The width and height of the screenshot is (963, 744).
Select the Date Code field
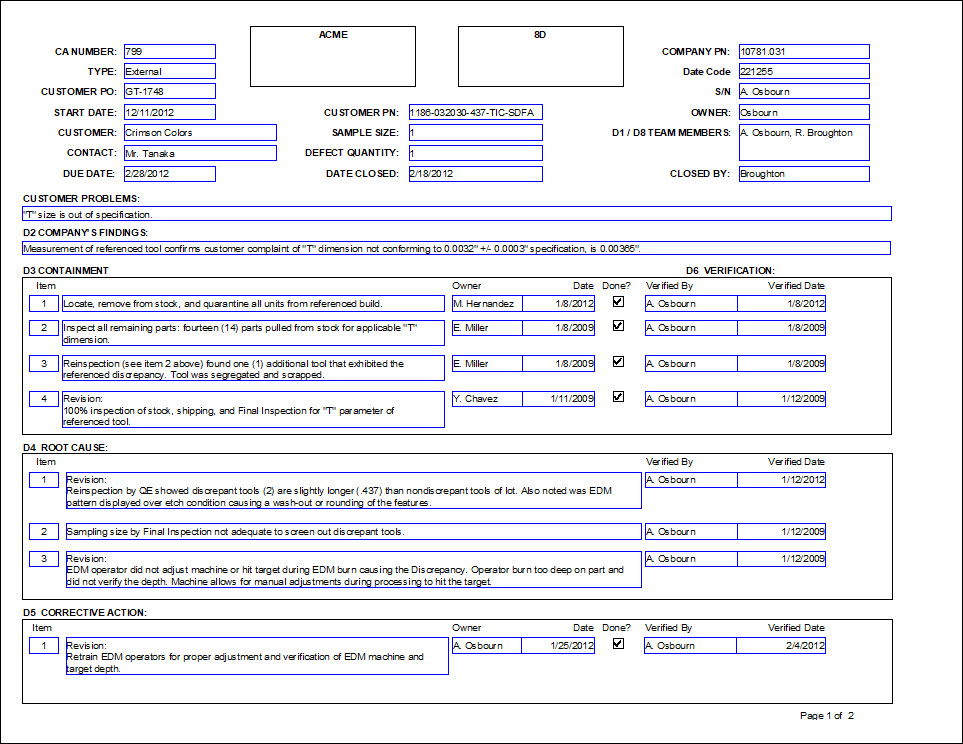tap(803, 72)
